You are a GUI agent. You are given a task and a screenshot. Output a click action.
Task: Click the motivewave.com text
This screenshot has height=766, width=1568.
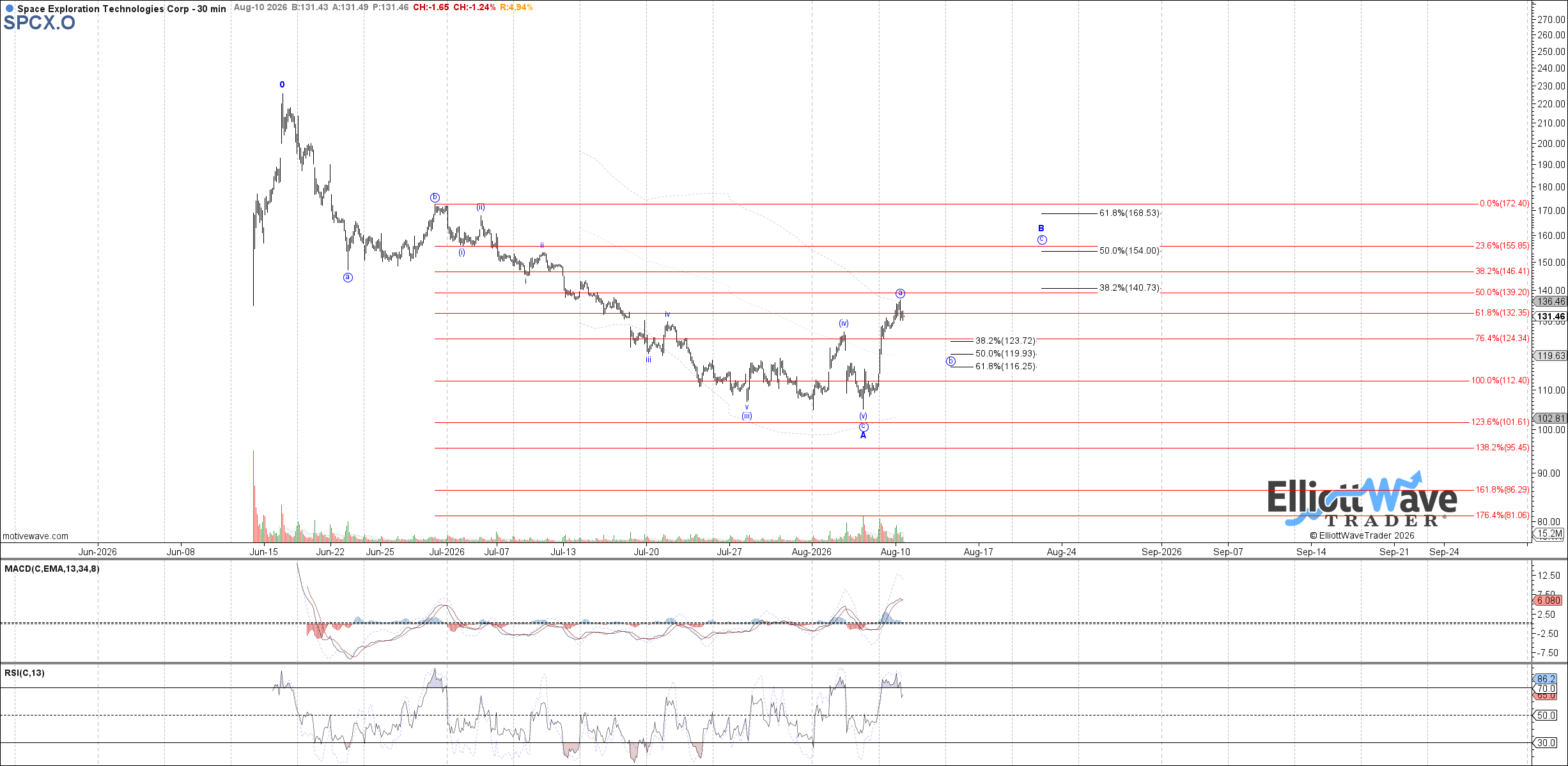35,536
